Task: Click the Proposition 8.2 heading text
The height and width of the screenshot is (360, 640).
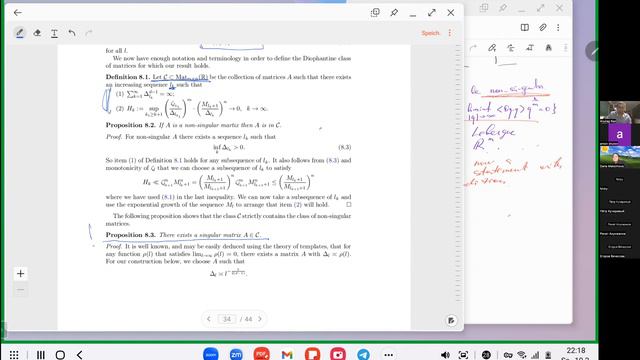Action: [131, 125]
